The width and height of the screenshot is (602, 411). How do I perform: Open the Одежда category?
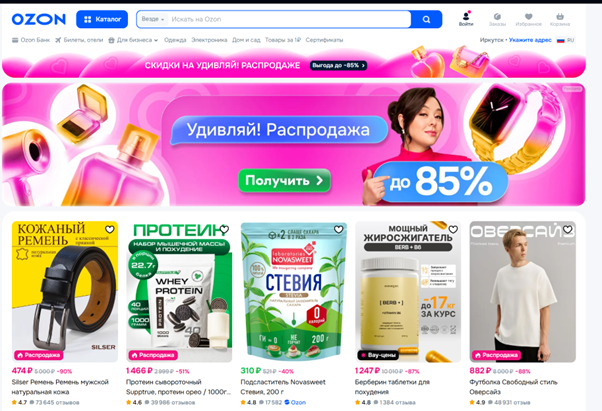[175, 40]
